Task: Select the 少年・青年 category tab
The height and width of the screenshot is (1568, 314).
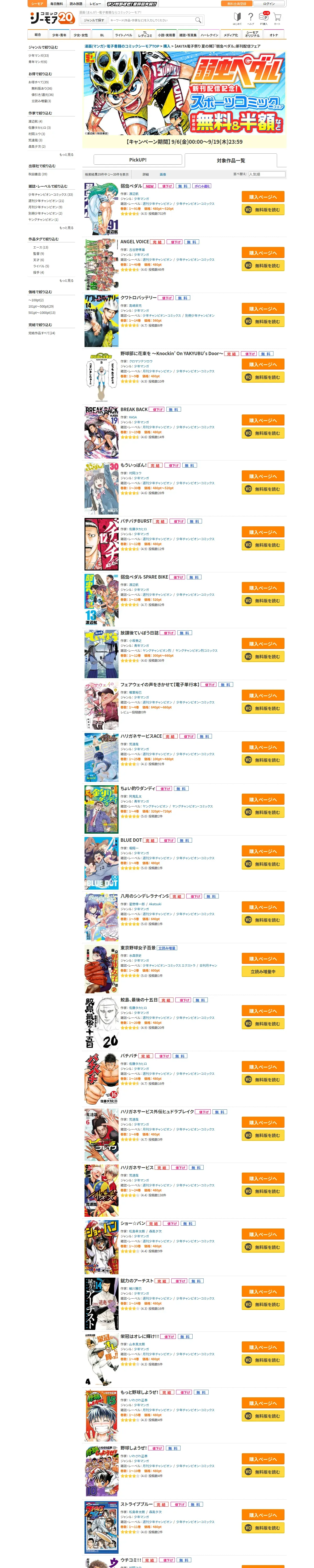Action: click(59, 35)
